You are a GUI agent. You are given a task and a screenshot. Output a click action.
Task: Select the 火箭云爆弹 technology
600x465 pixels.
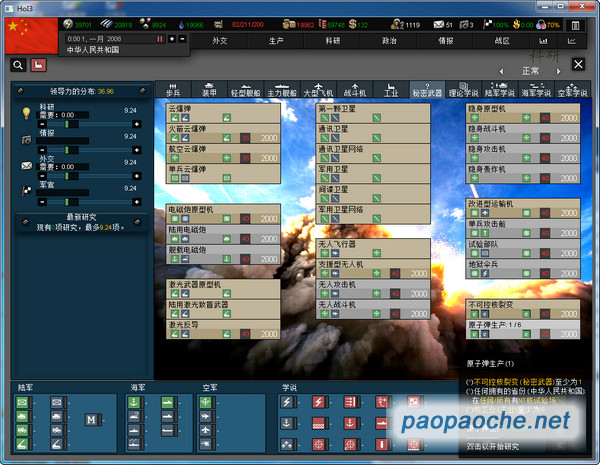(x=223, y=133)
